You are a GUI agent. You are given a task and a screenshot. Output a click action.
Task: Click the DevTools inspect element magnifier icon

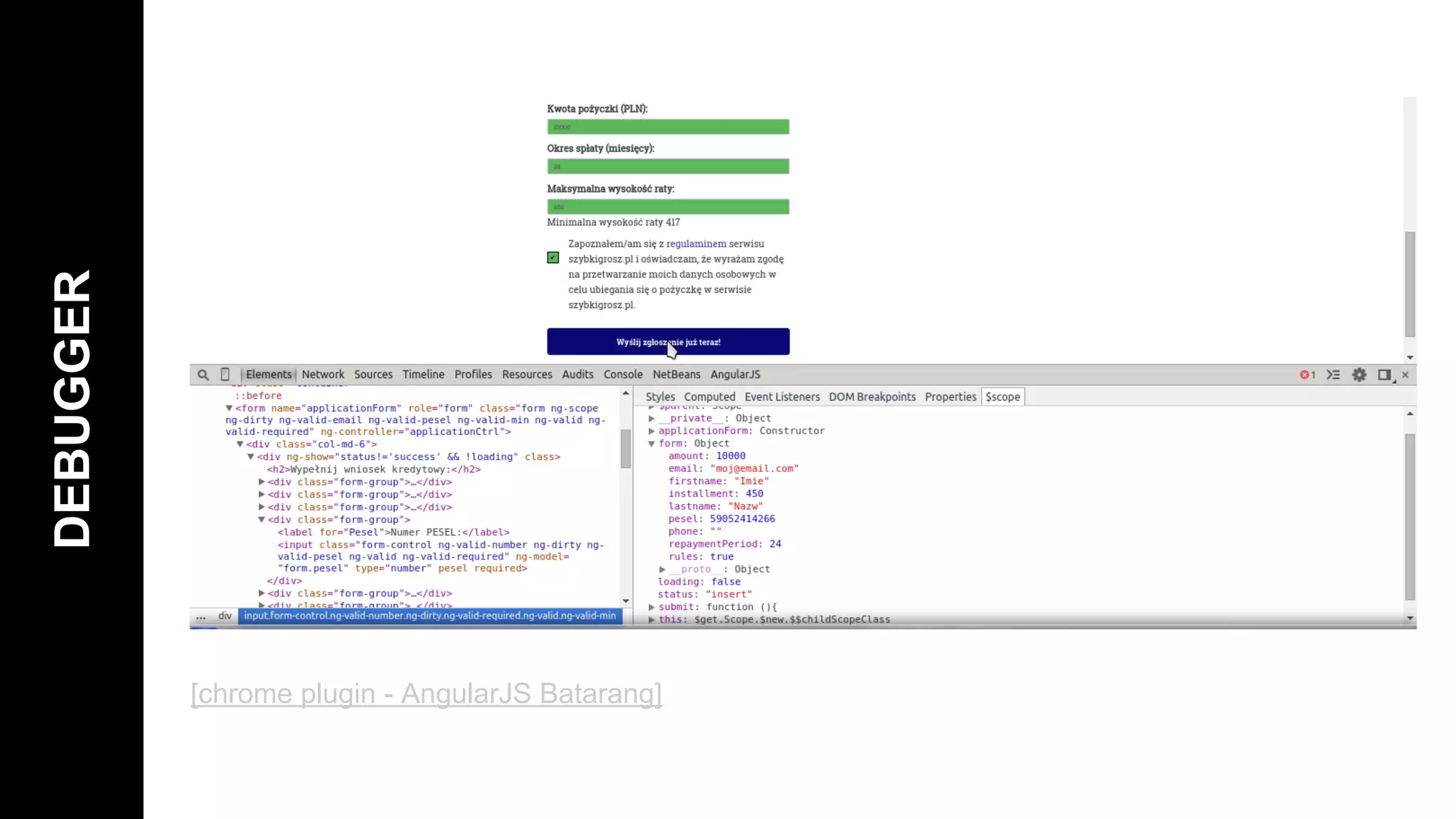pyautogui.click(x=203, y=375)
